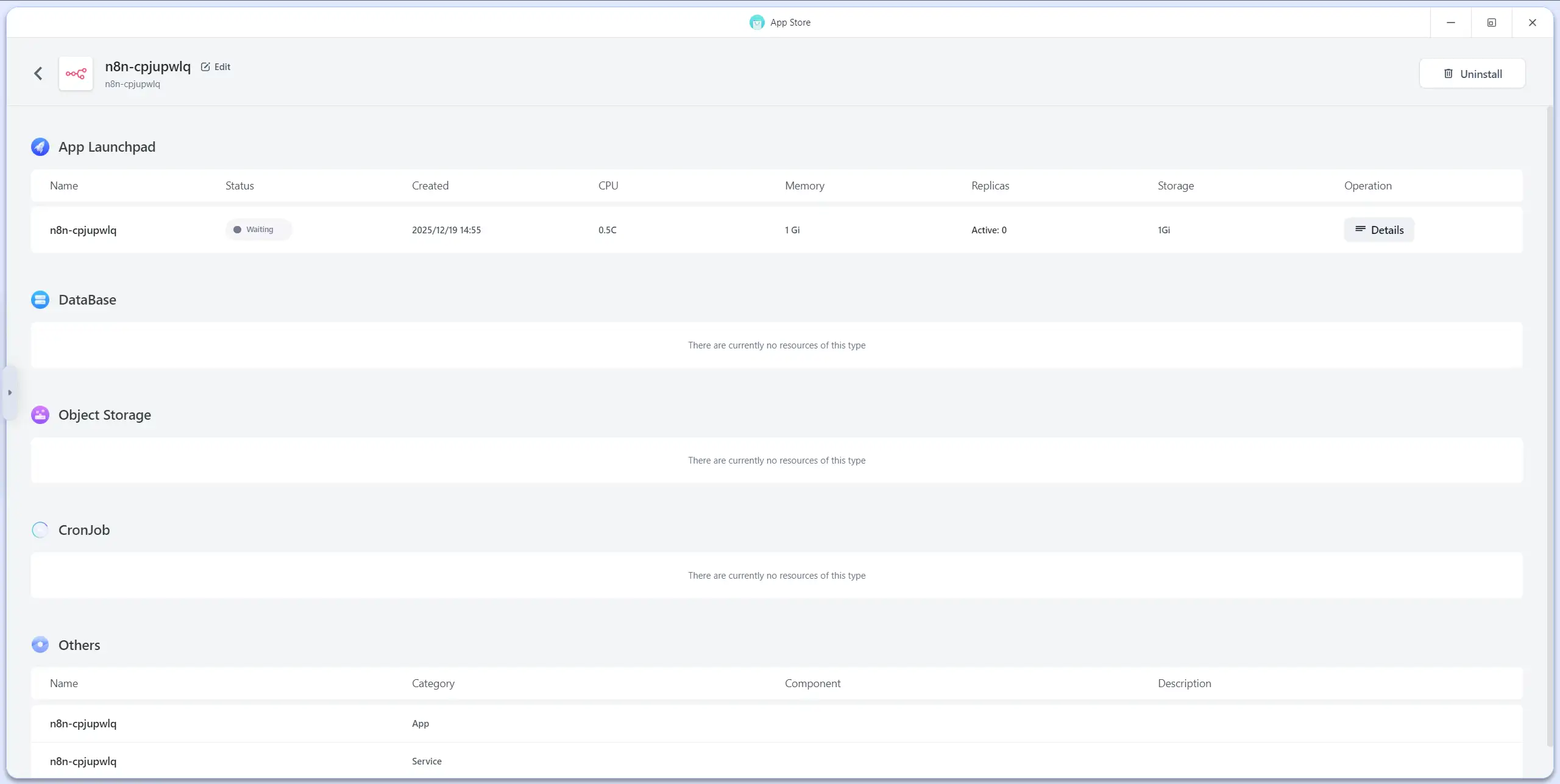Viewport: 1560px width, 784px height.
Task: Click the Status column header
Action: [239, 186]
